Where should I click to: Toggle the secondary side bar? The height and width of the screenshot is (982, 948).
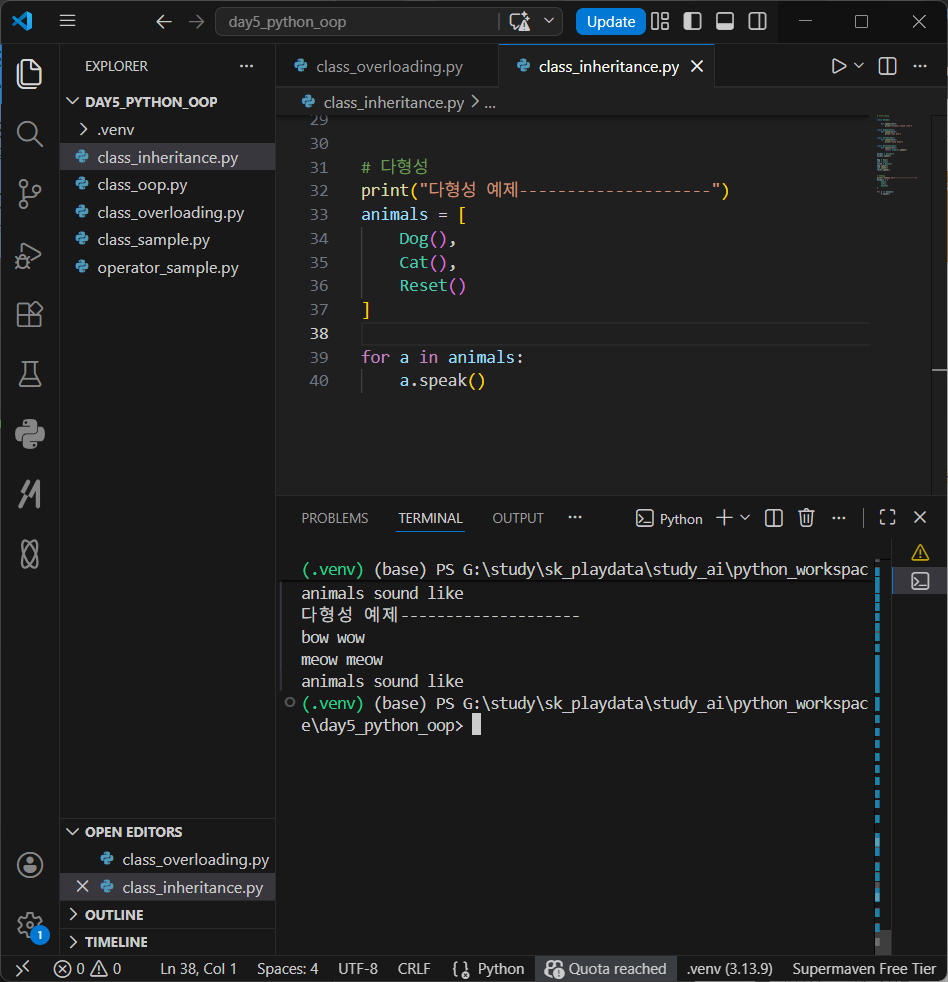pyautogui.click(x=758, y=22)
